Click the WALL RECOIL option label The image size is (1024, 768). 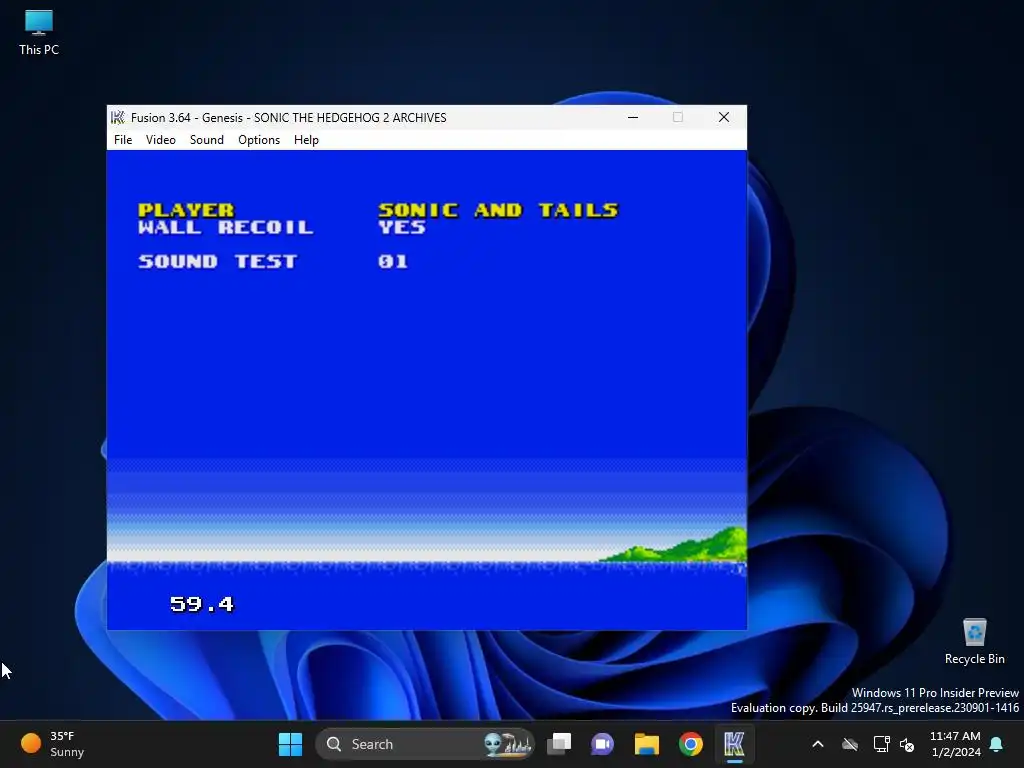[225, 227]
